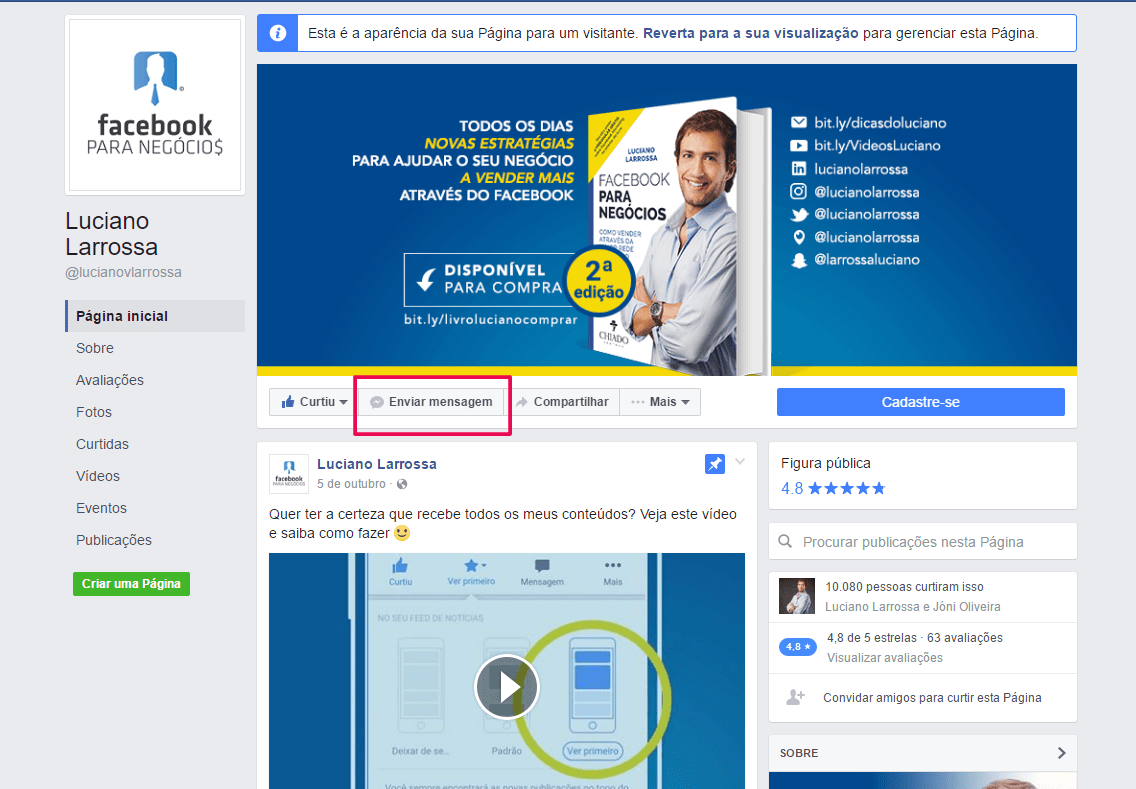This screenshot has height=789, width=1136.
Task: Open the post options chevron on pinned post
Action: click(740, 462)
